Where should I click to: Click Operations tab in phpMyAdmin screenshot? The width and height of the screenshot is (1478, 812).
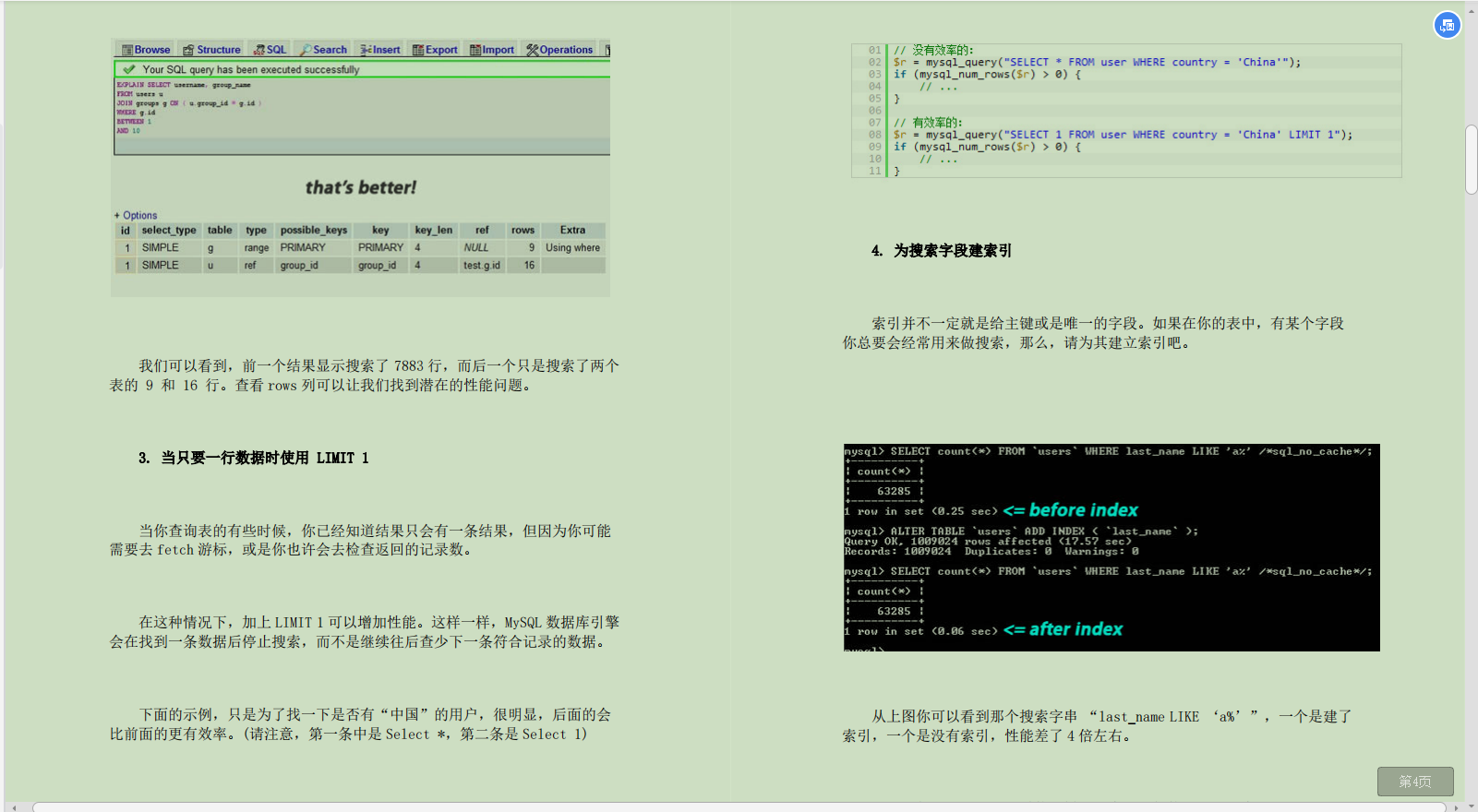coord(559,50)
